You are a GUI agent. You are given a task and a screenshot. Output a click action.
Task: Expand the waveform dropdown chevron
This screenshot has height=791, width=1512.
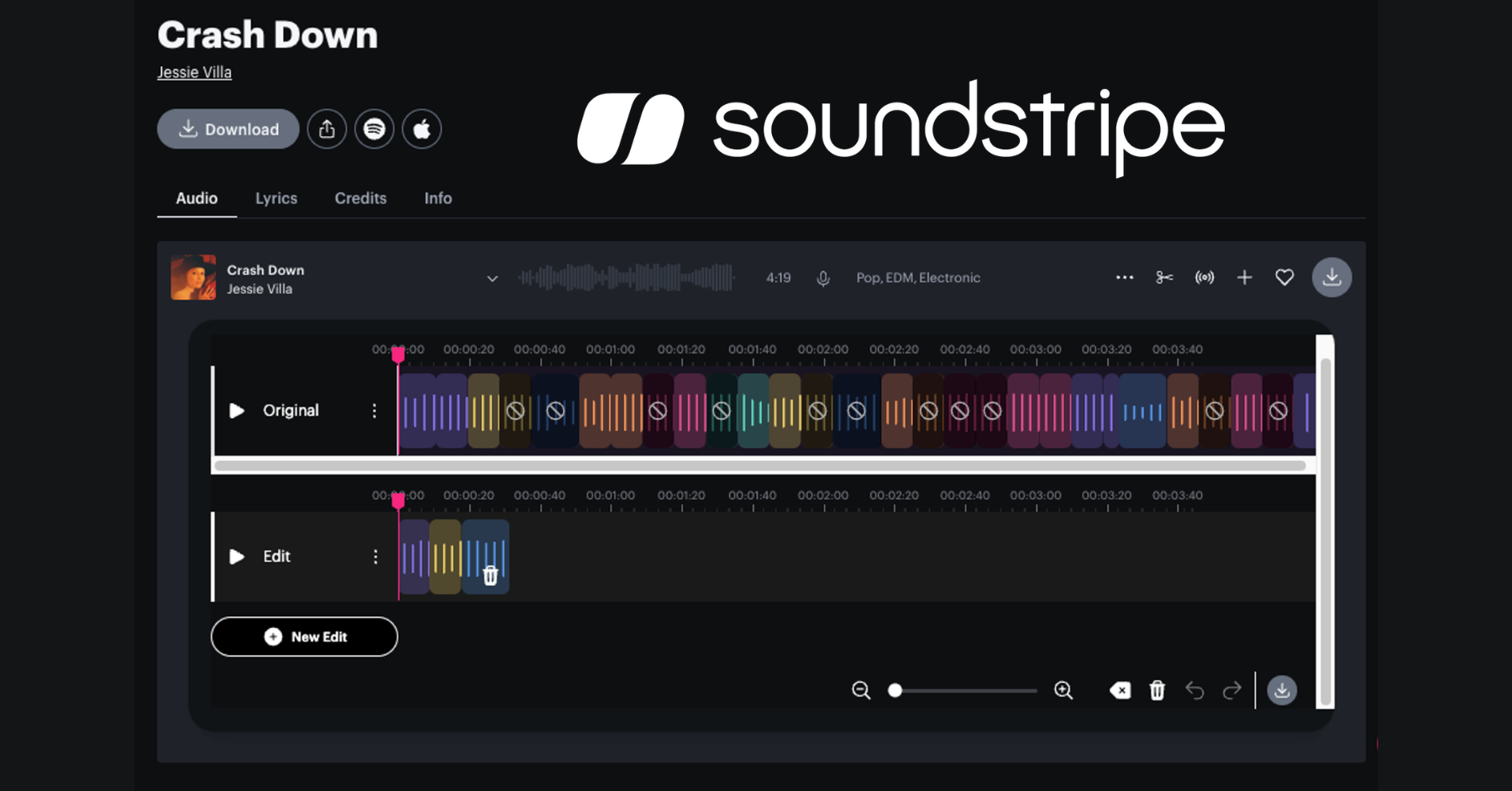pos(491,278)
